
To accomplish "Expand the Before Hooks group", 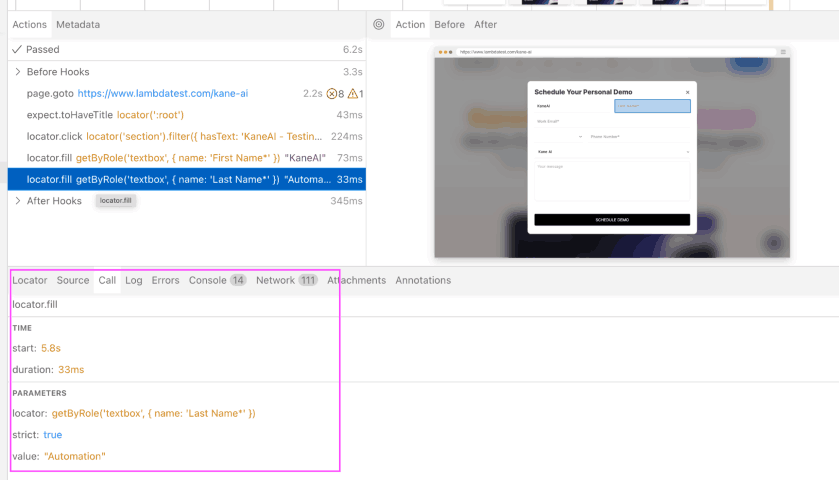I will point(18,72).
